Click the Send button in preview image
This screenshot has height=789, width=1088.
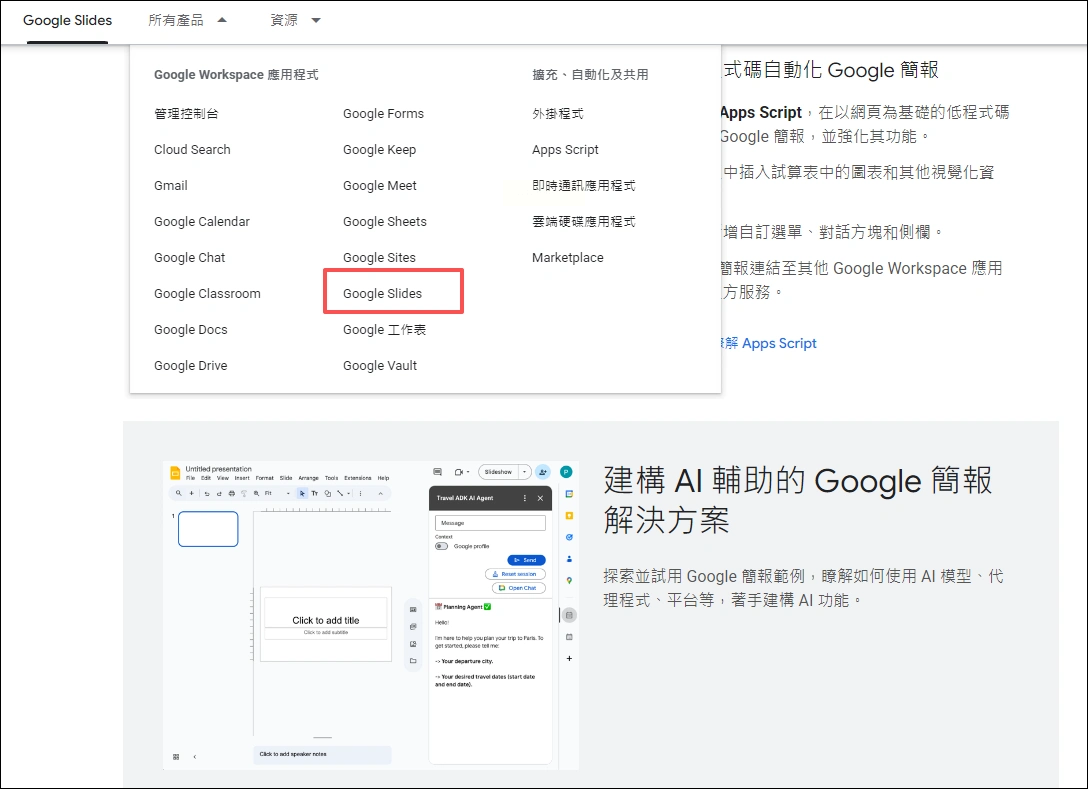click(526, 560)
